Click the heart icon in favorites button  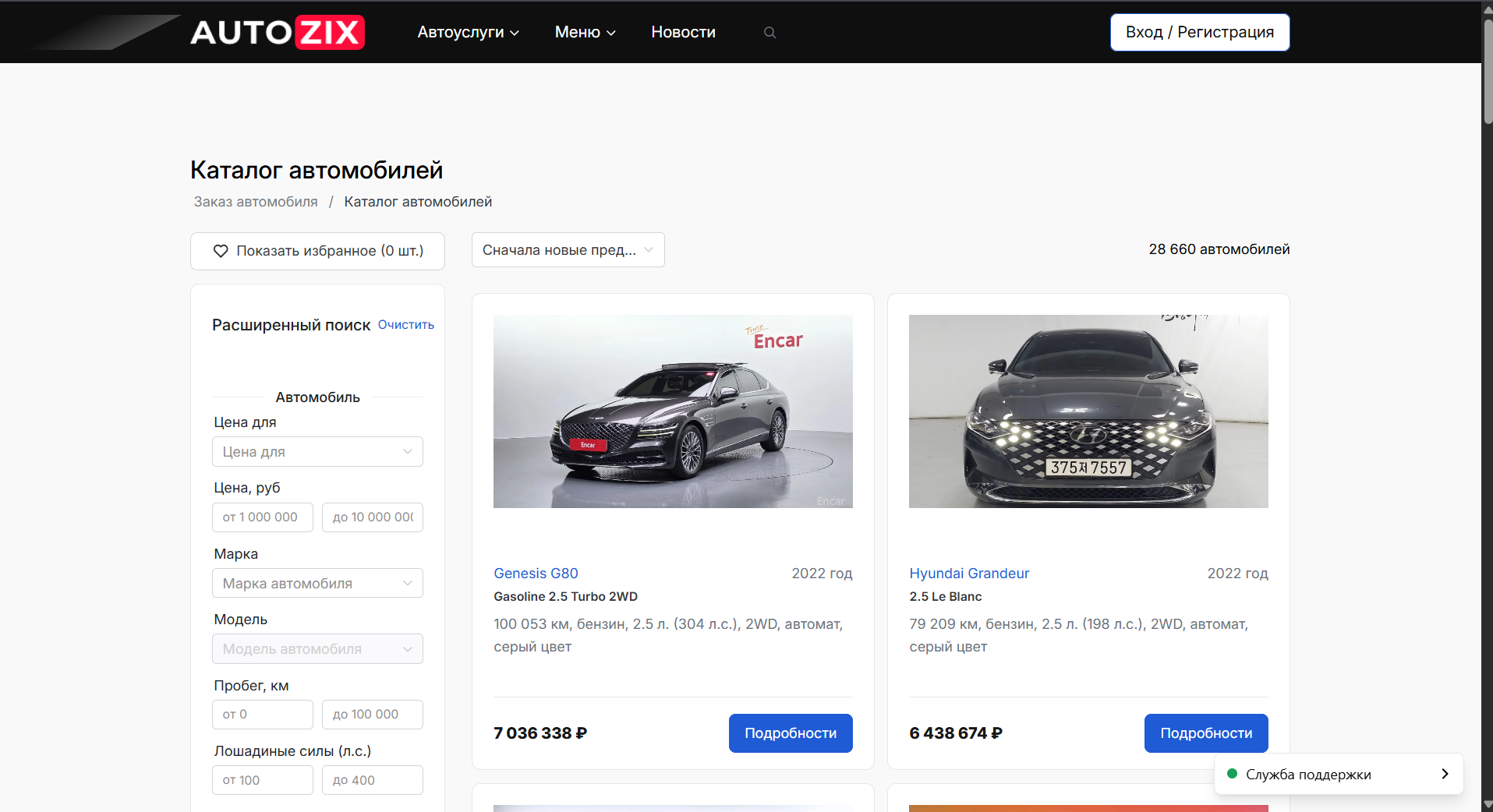[221, 251]
